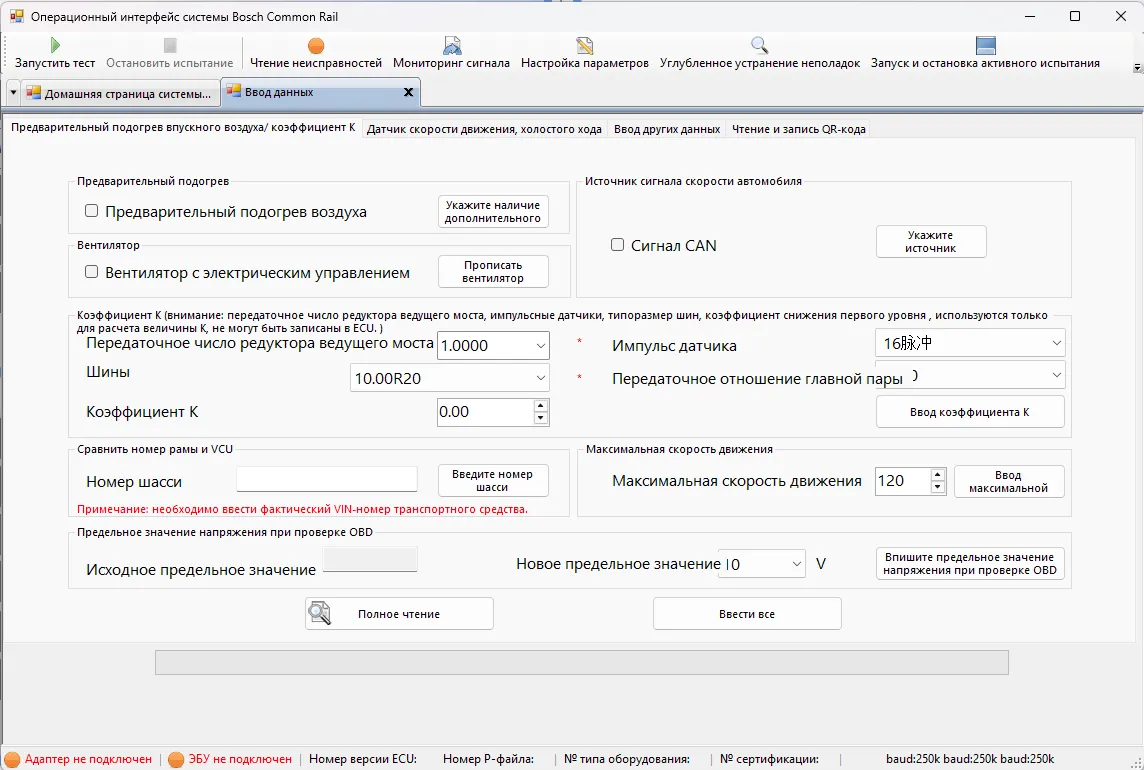Open Углубленное устранение неполадок magnifier icon
The width and height of the screenshot is (1144, 770).
pyautogui.click(x=760, y=46)
